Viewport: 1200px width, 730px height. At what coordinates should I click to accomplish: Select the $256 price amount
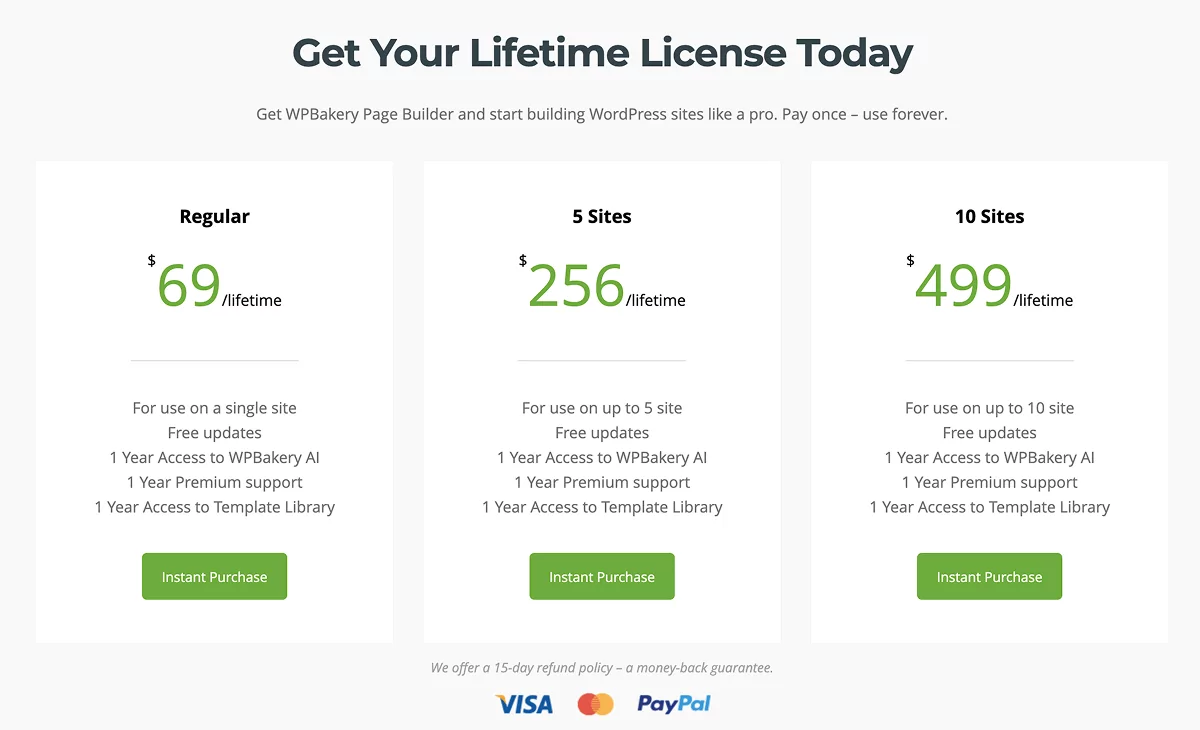[x=576, y=287]
